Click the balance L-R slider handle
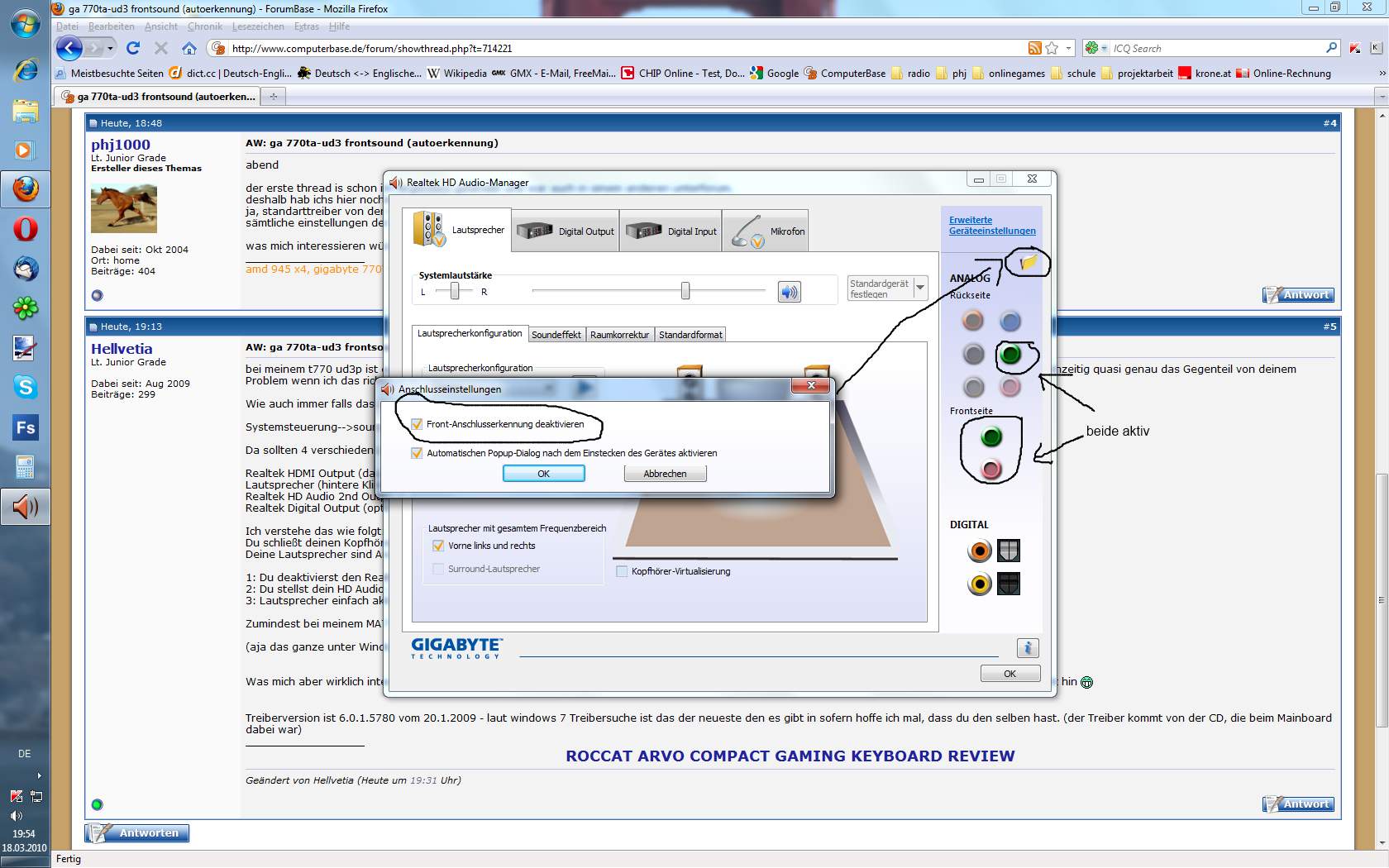 point(454,291)
